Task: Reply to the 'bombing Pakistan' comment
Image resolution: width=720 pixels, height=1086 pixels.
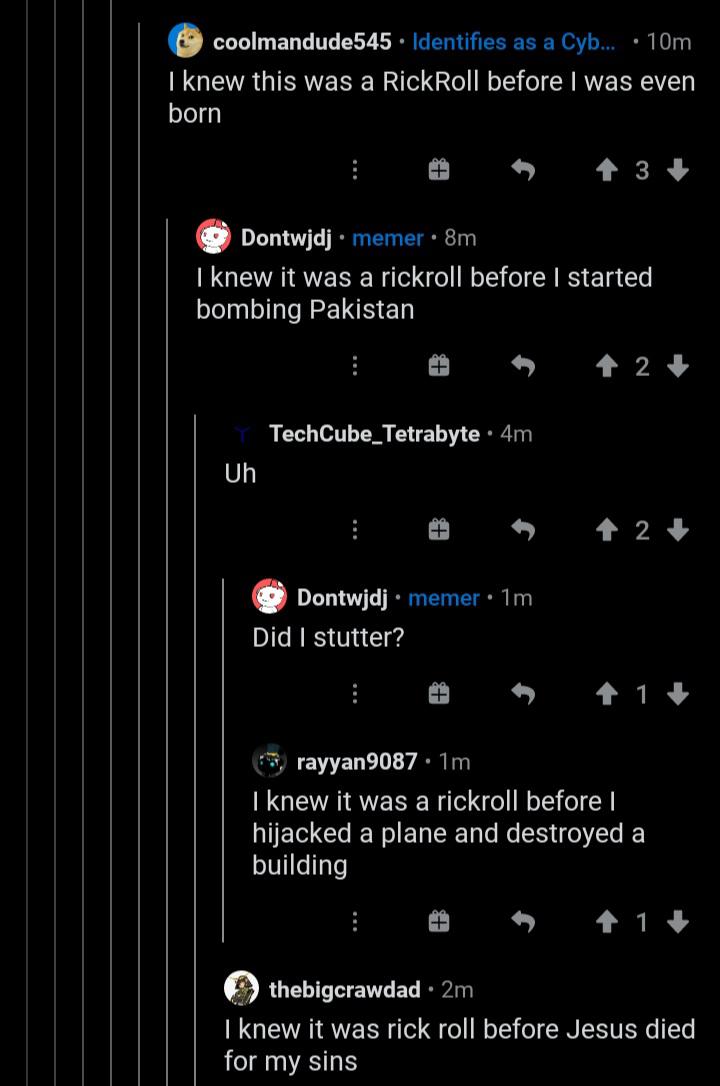Action: (523, 367)
